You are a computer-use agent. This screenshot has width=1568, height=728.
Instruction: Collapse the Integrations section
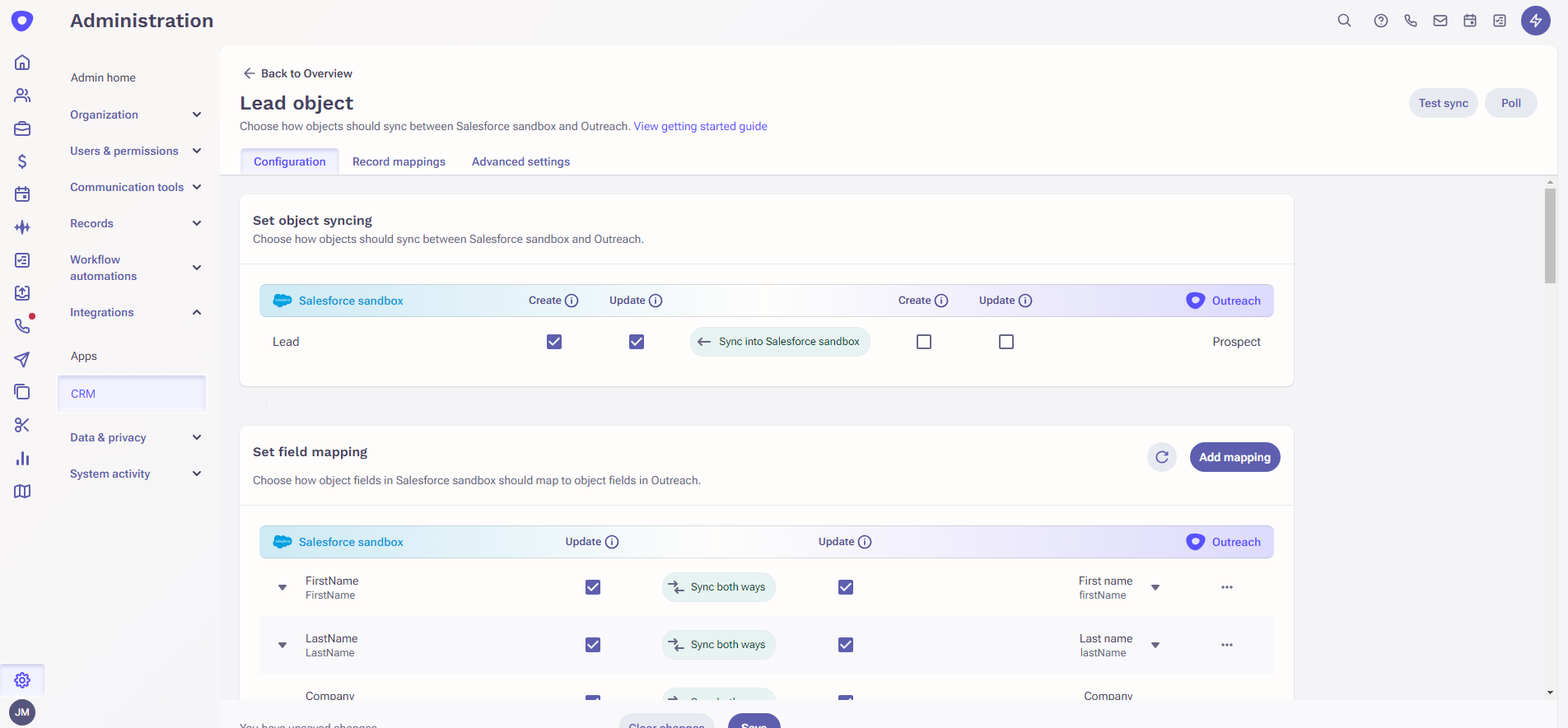coord(136,312)
